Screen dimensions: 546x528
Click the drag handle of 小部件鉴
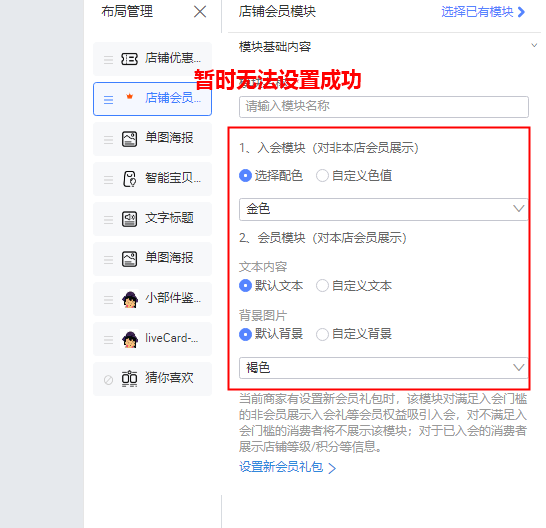(x=108, y=300)
